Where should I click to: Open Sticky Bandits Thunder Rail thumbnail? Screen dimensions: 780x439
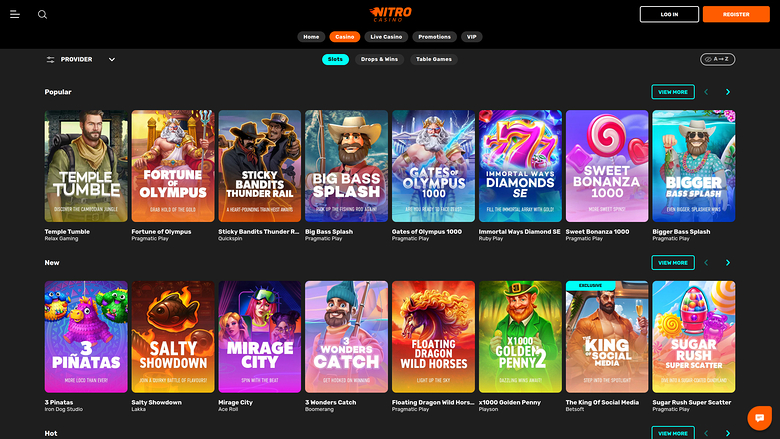260,166
